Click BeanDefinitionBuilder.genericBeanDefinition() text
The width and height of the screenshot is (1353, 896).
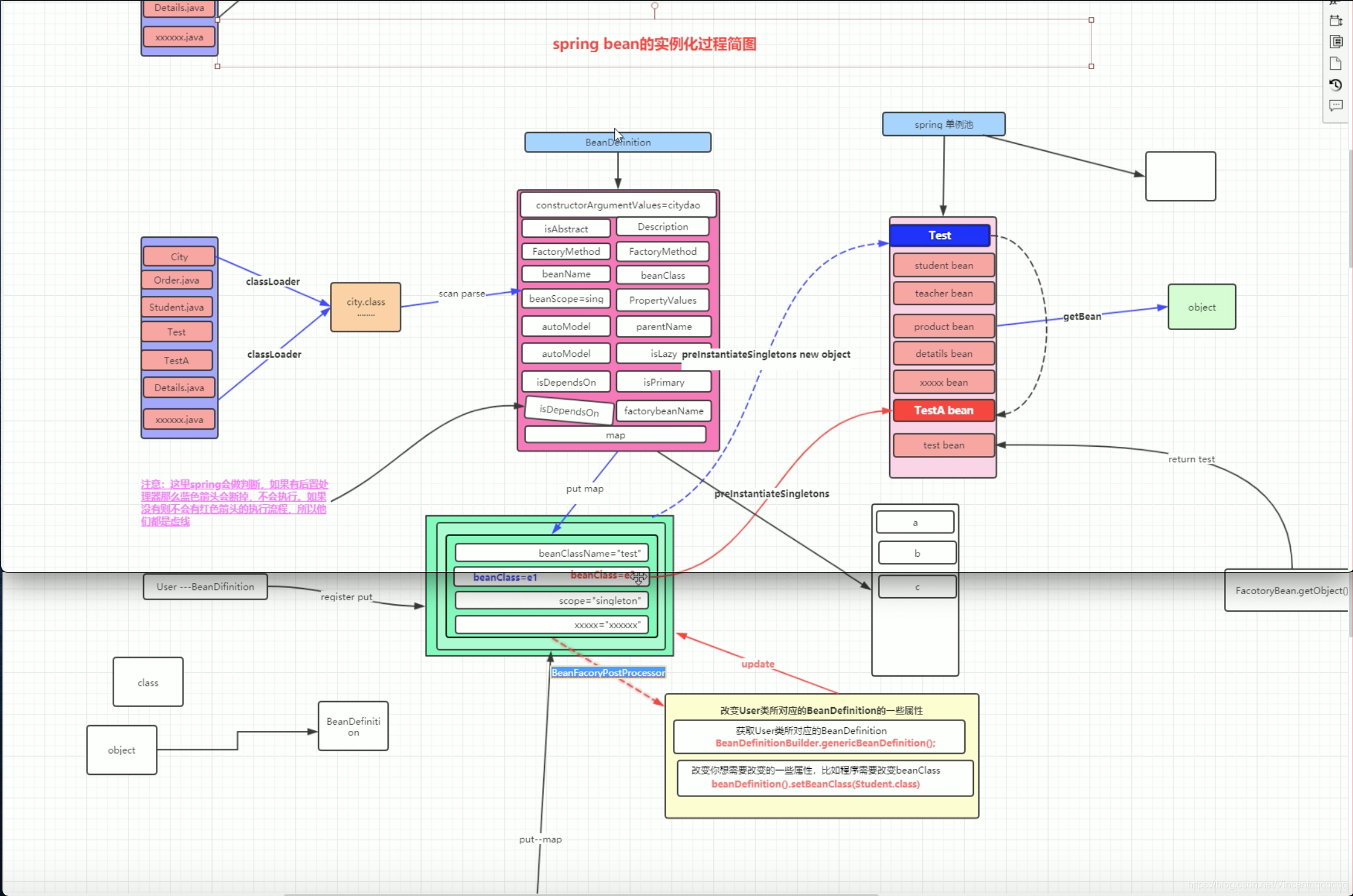[826, 743]
